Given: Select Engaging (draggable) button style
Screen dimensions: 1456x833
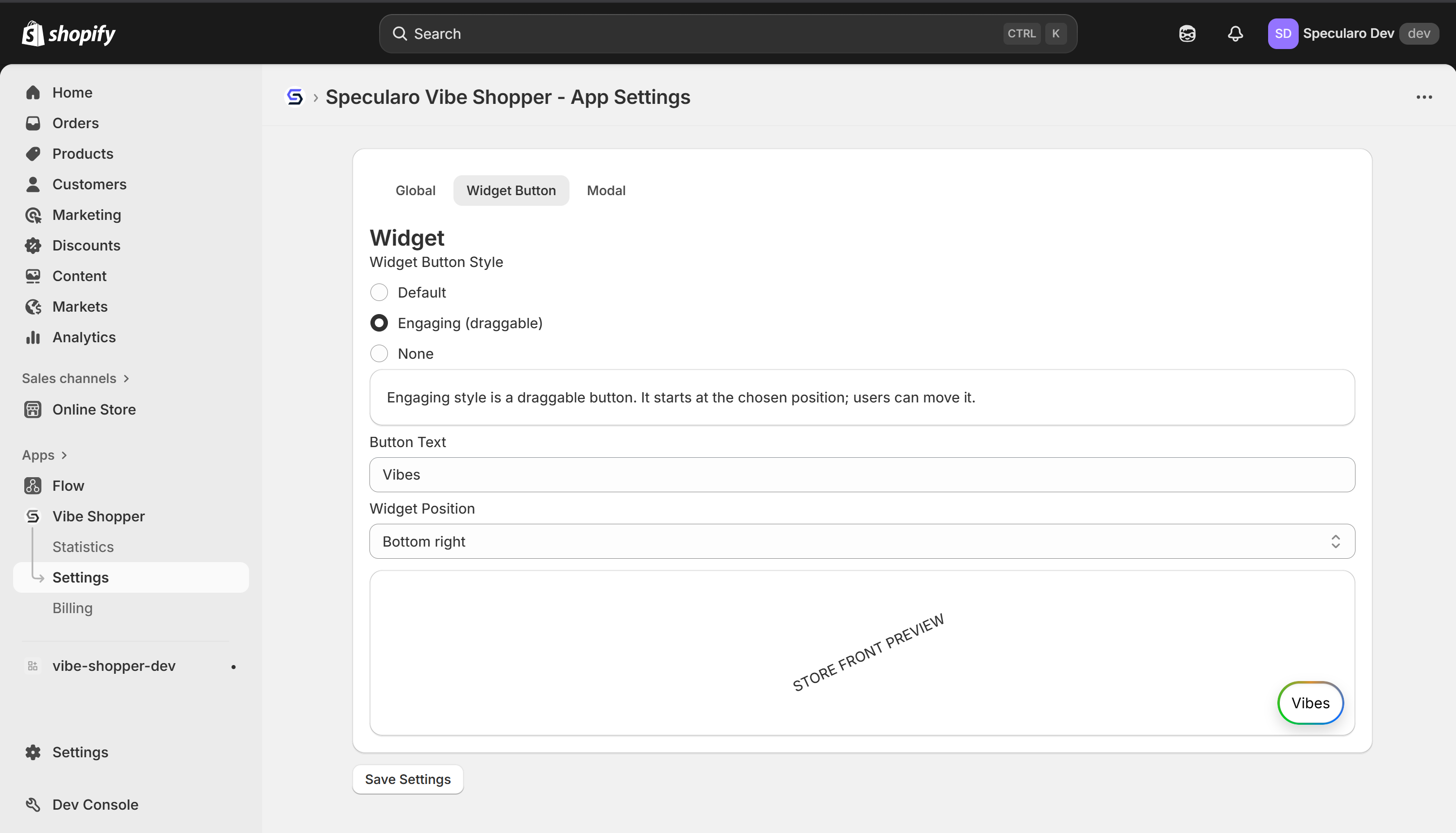Looking at the screenshot, I should point(379,323).
